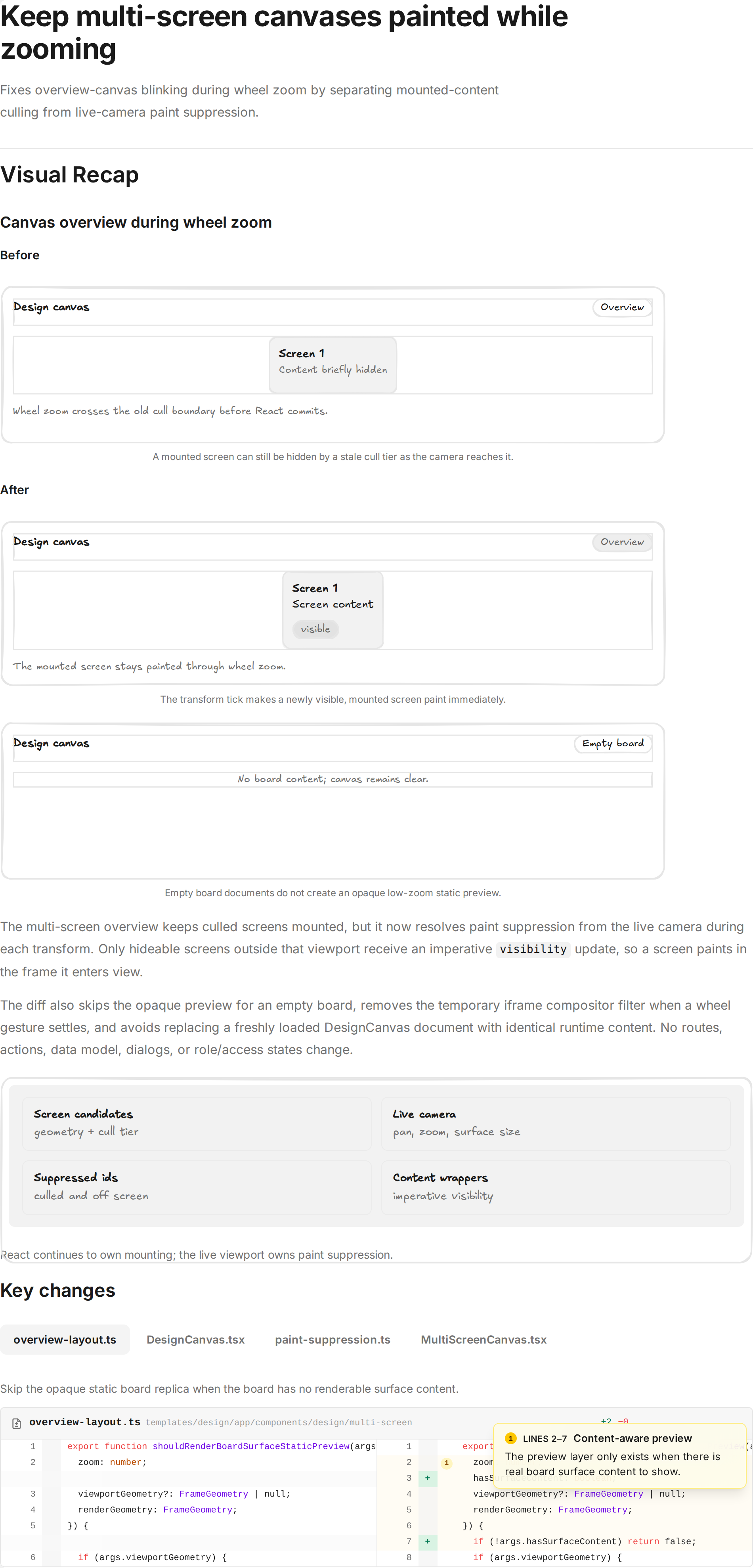Click the templates/design/app/components/design/multi-screen path
This screenshot has height=1568, width=753.
pos(279,1422)
